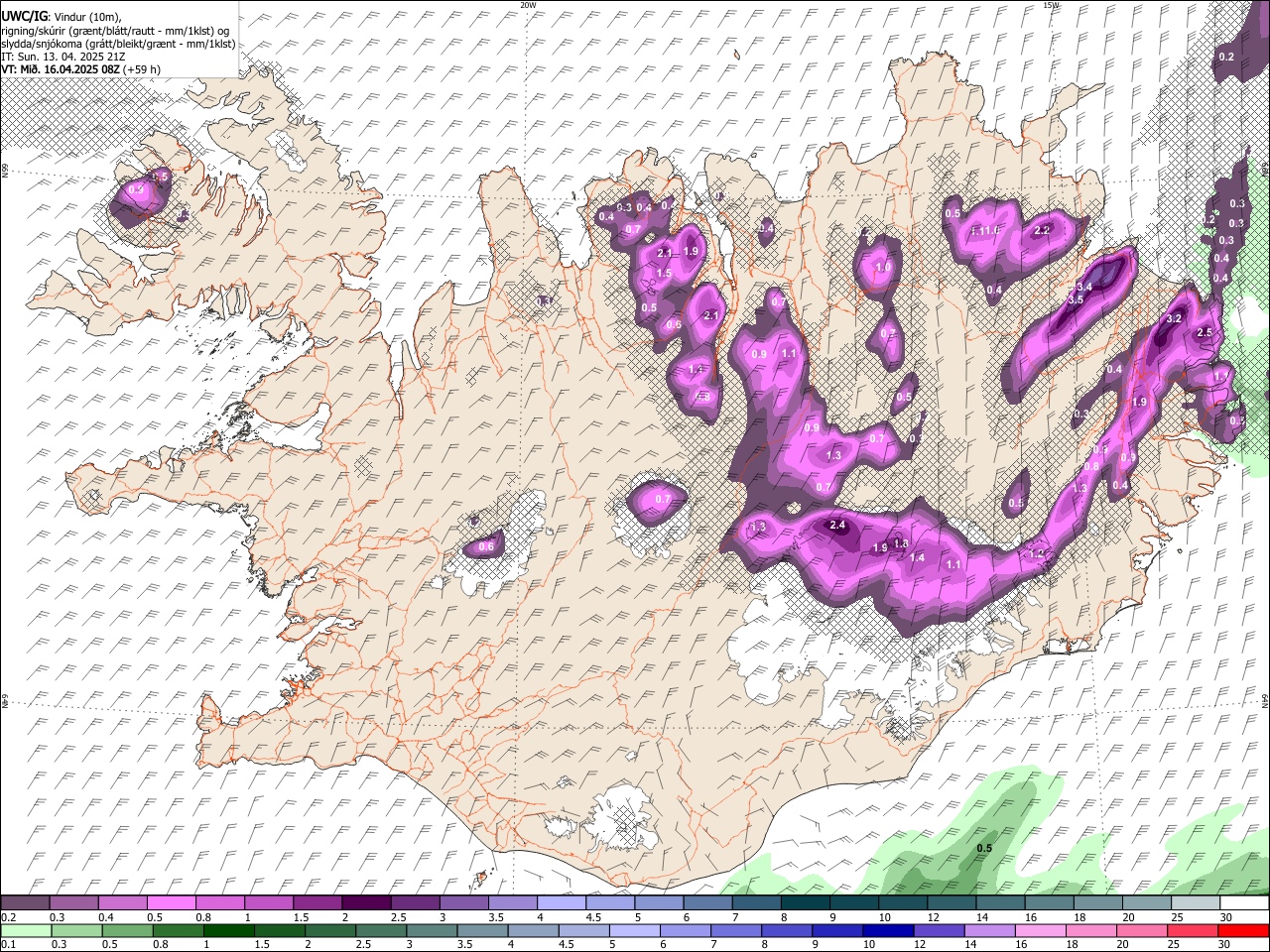Pick the dusky purple 0.2 snowfall legend swatch
The width and height of the screenshot is (1270, 952).
pyautogui.click(x=25, y=902)
